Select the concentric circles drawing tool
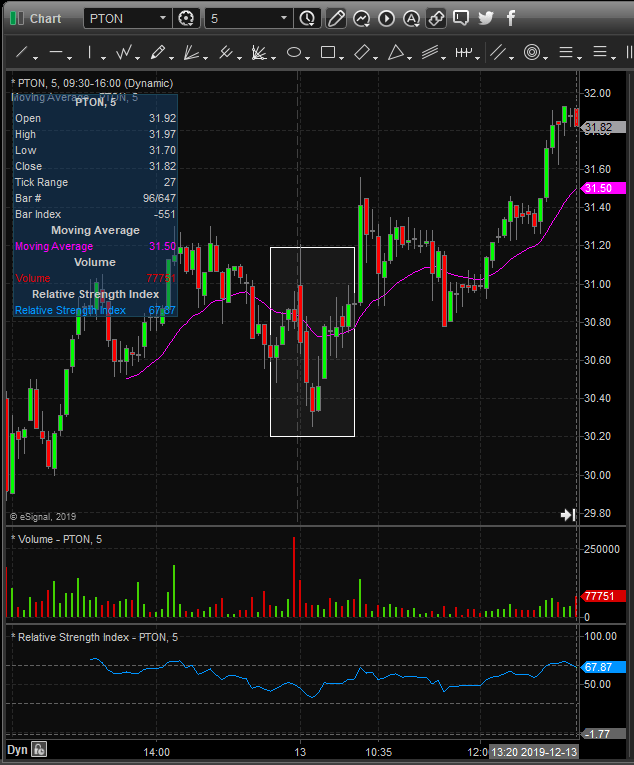Viewport: 634px width, 765px height. click(532, 52)
